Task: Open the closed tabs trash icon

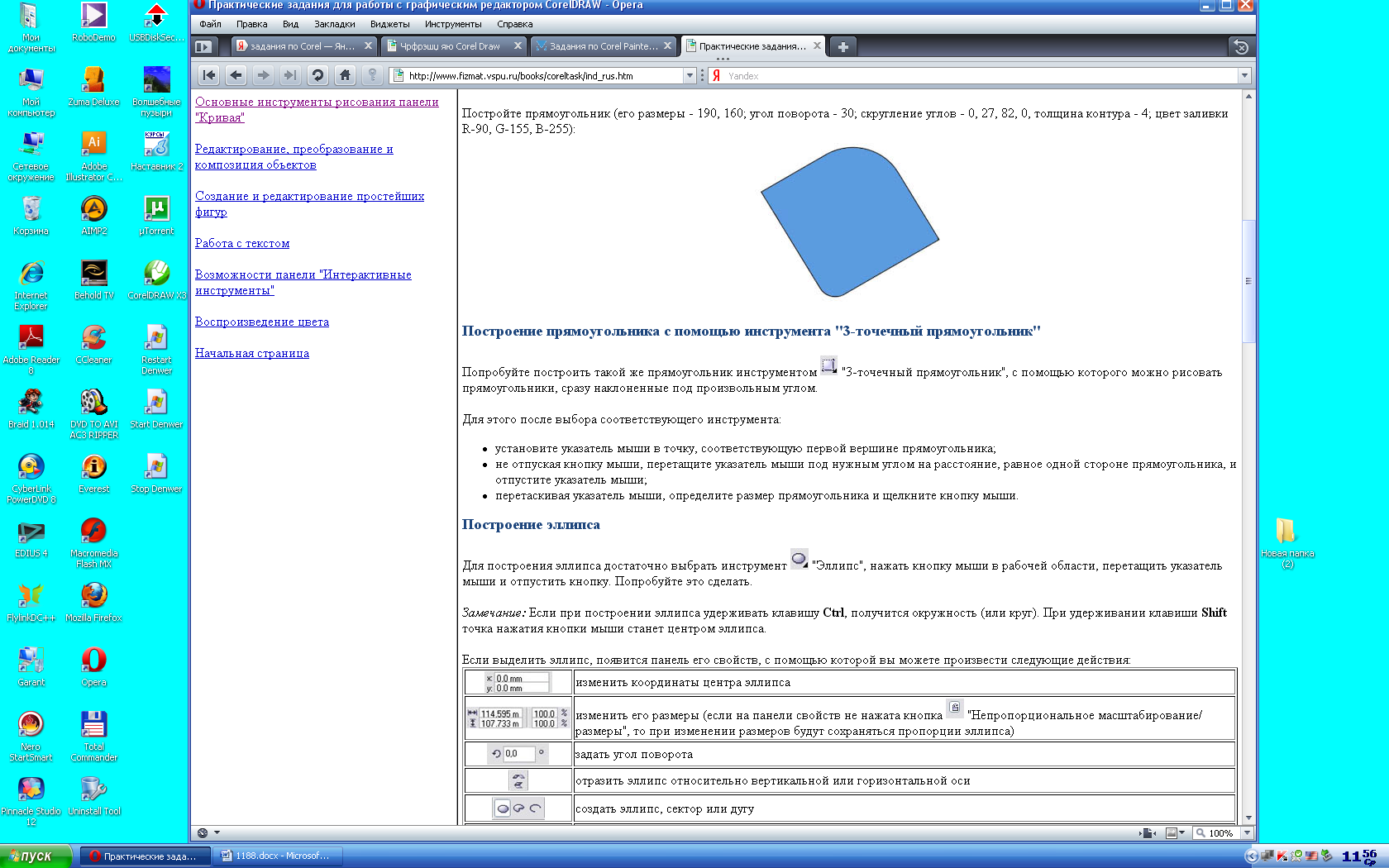Action: (1240, 46)
